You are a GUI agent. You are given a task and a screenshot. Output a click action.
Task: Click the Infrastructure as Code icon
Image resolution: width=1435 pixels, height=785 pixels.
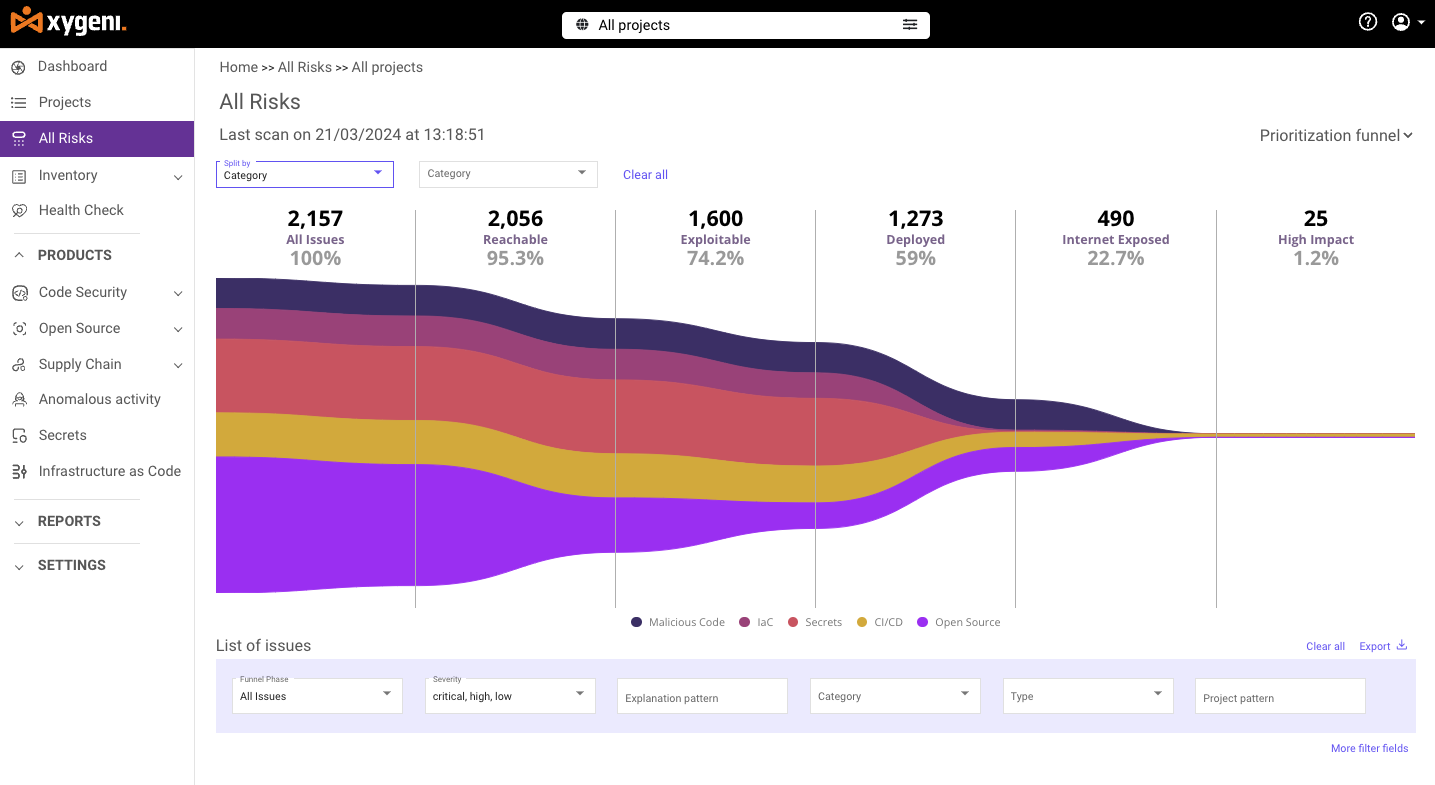18,472
